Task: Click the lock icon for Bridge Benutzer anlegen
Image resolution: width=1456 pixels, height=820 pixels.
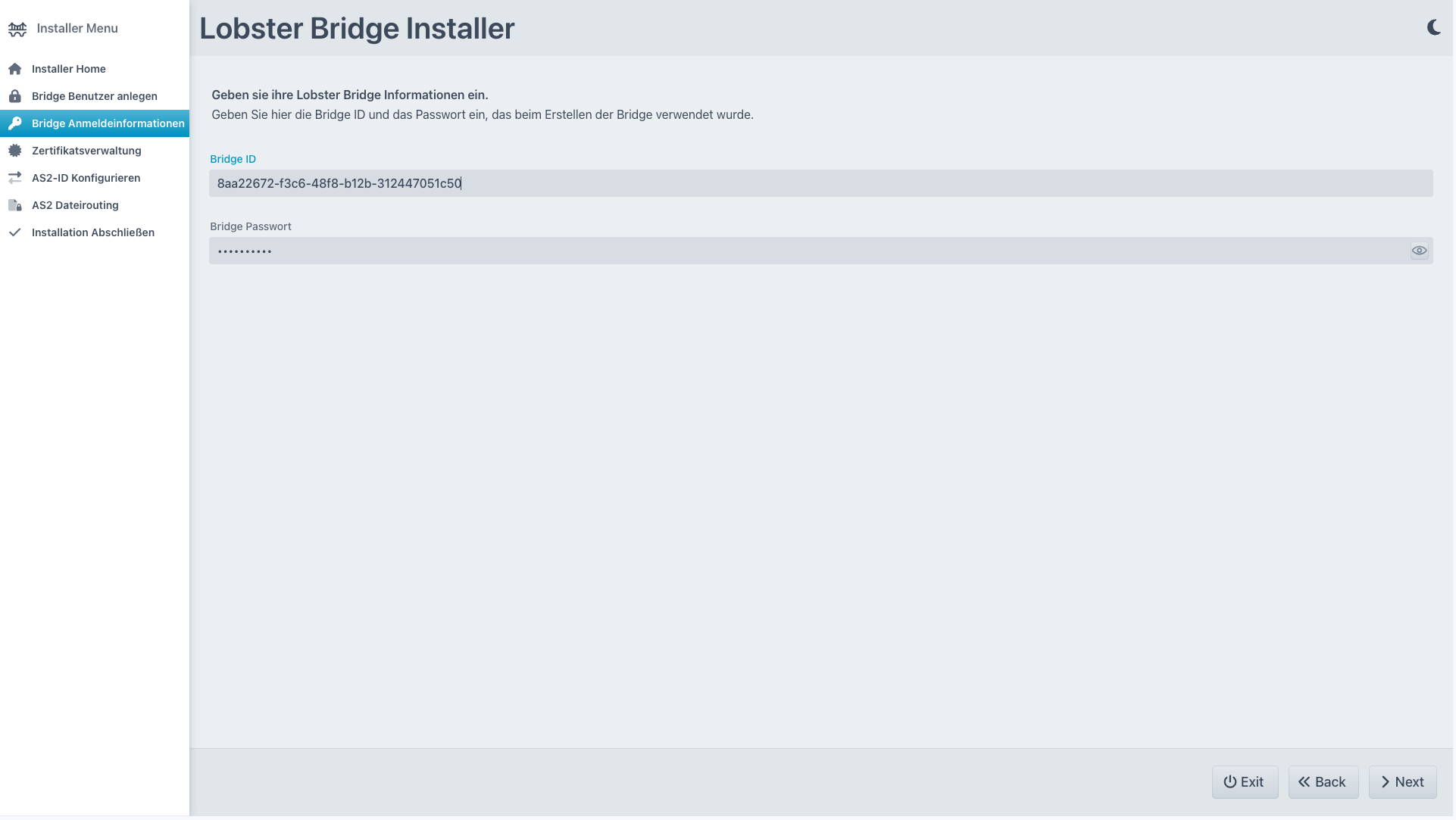Action: [x=15, y=96]
